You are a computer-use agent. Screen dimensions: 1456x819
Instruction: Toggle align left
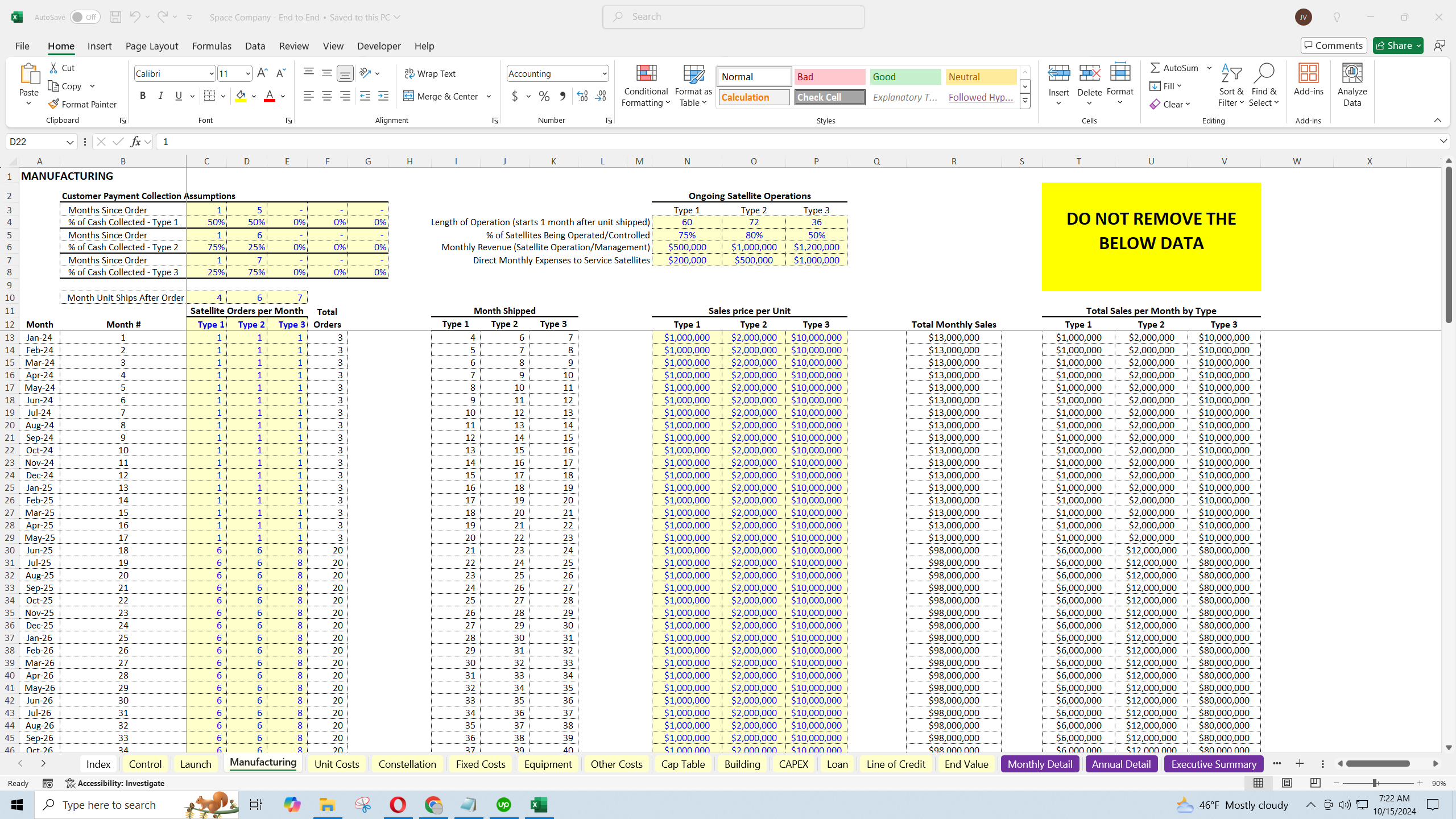pos(308,96)
